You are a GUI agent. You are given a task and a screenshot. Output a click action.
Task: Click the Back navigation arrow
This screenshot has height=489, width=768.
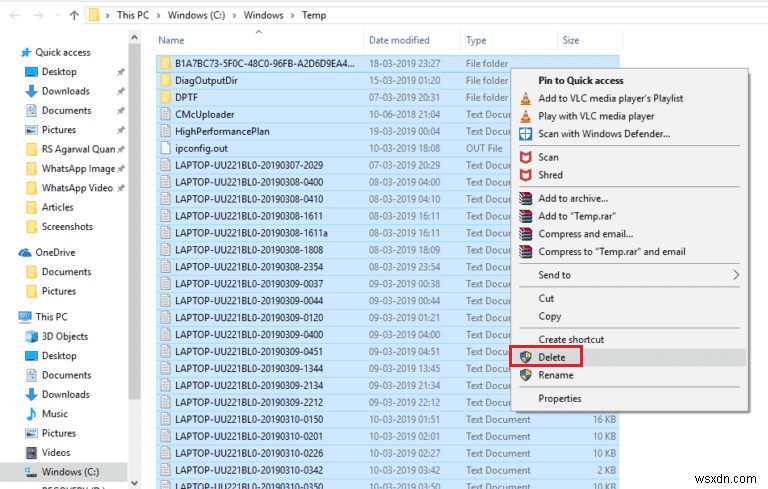click(x=15, y=15)
